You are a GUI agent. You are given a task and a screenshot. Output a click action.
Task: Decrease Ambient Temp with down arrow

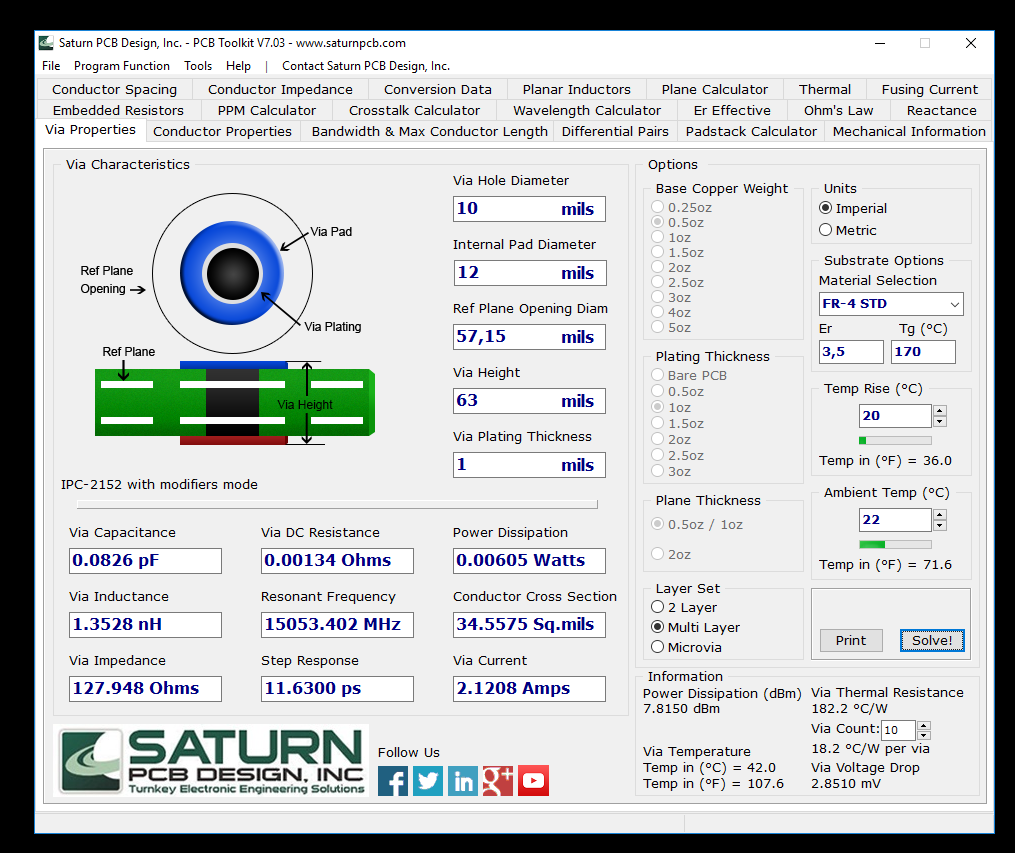pos(940,525)
